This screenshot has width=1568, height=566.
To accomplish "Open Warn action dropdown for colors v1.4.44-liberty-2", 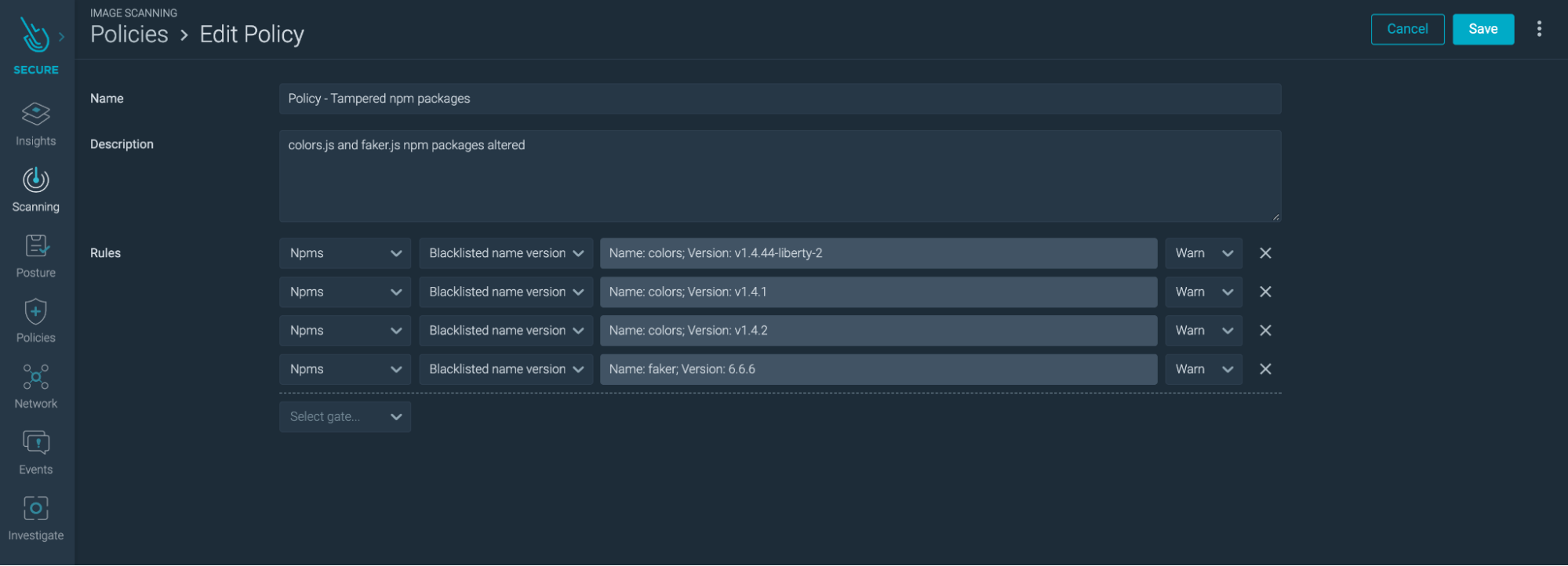I will click(1203, 253).
